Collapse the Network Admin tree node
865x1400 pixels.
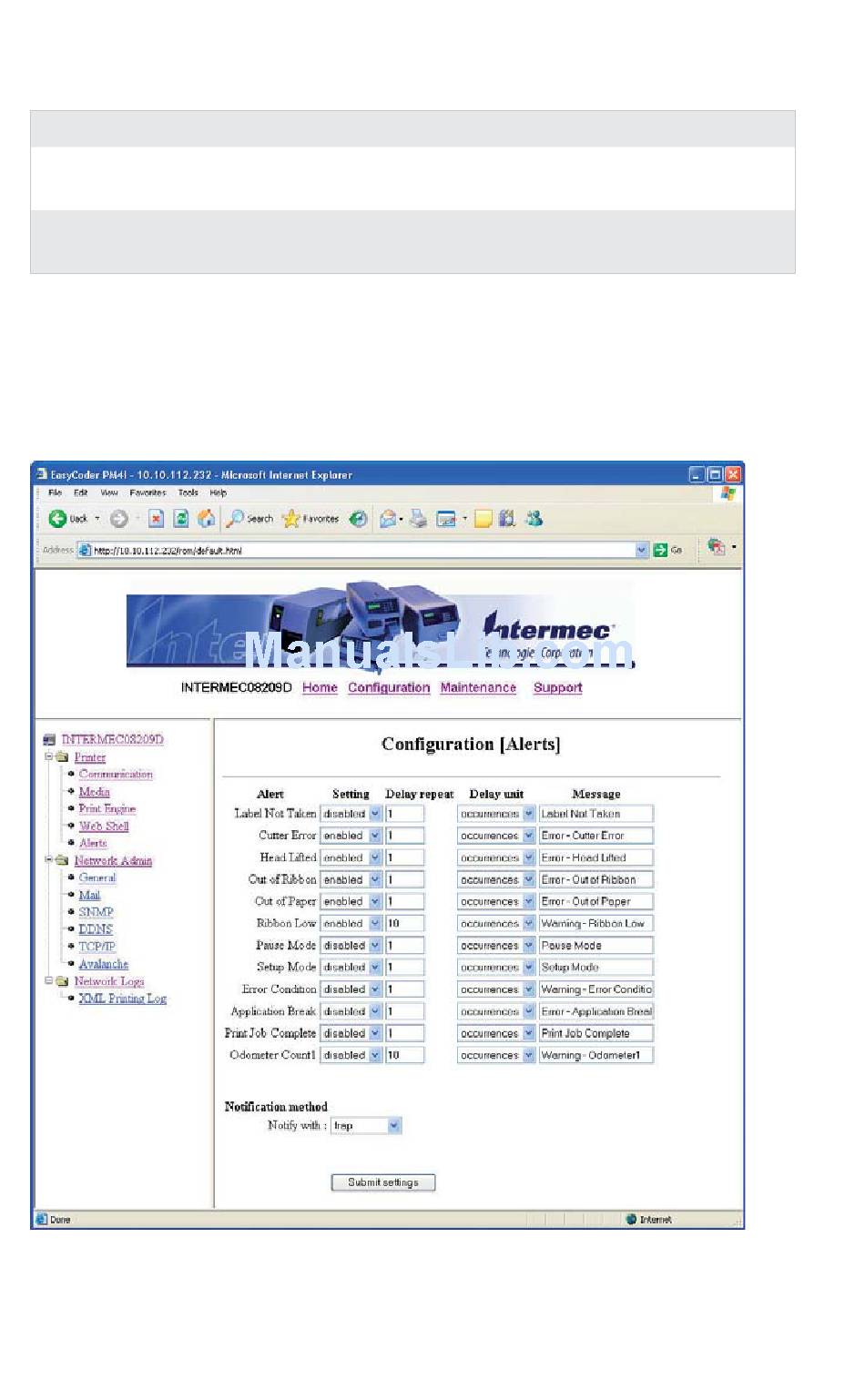pyautogui.click(x=49, y=859)
